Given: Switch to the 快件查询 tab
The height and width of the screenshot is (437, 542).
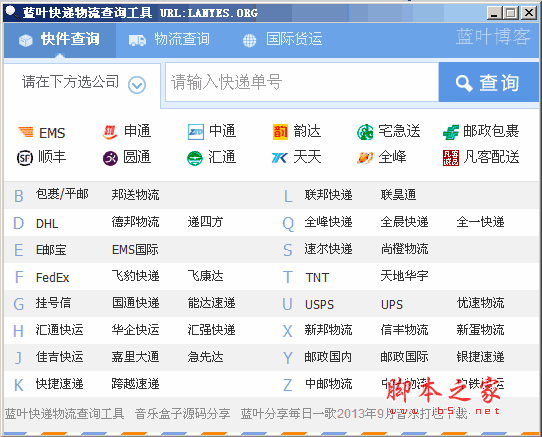Looking at the screenshot, I should pos(60,39).
